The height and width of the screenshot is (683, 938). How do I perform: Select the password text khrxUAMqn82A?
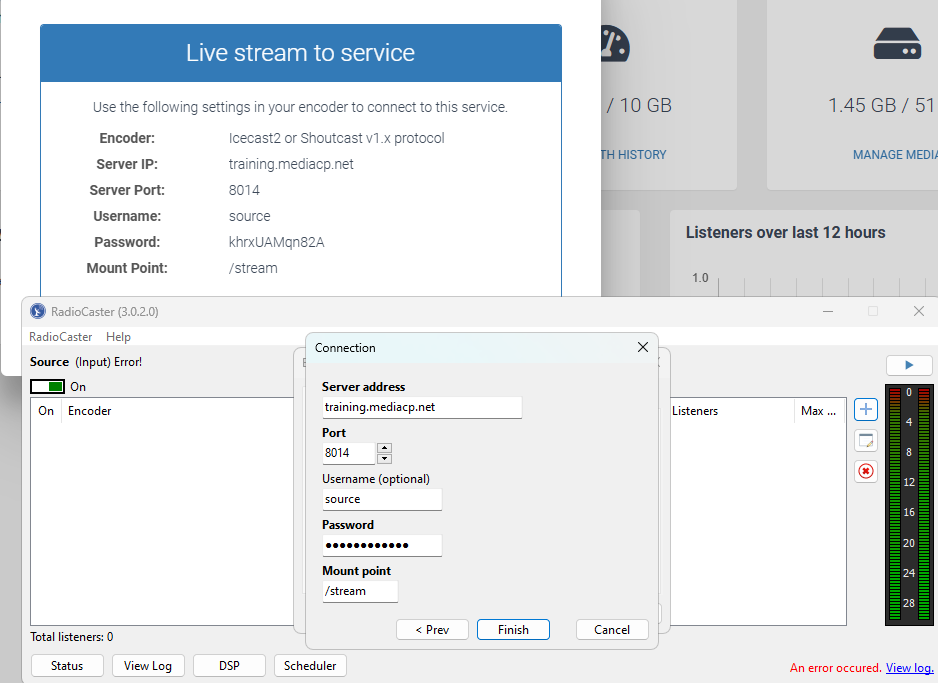click(x=276, y=242)
